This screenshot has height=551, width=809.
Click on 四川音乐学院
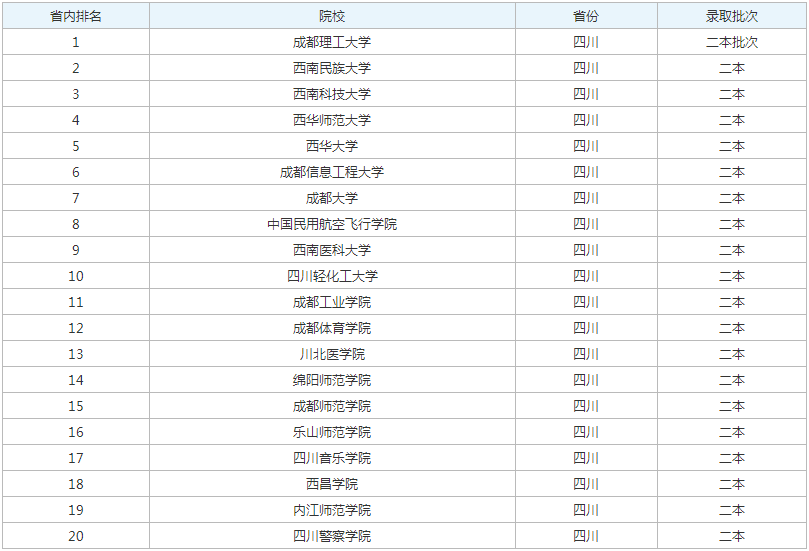[x=331, y=458]
